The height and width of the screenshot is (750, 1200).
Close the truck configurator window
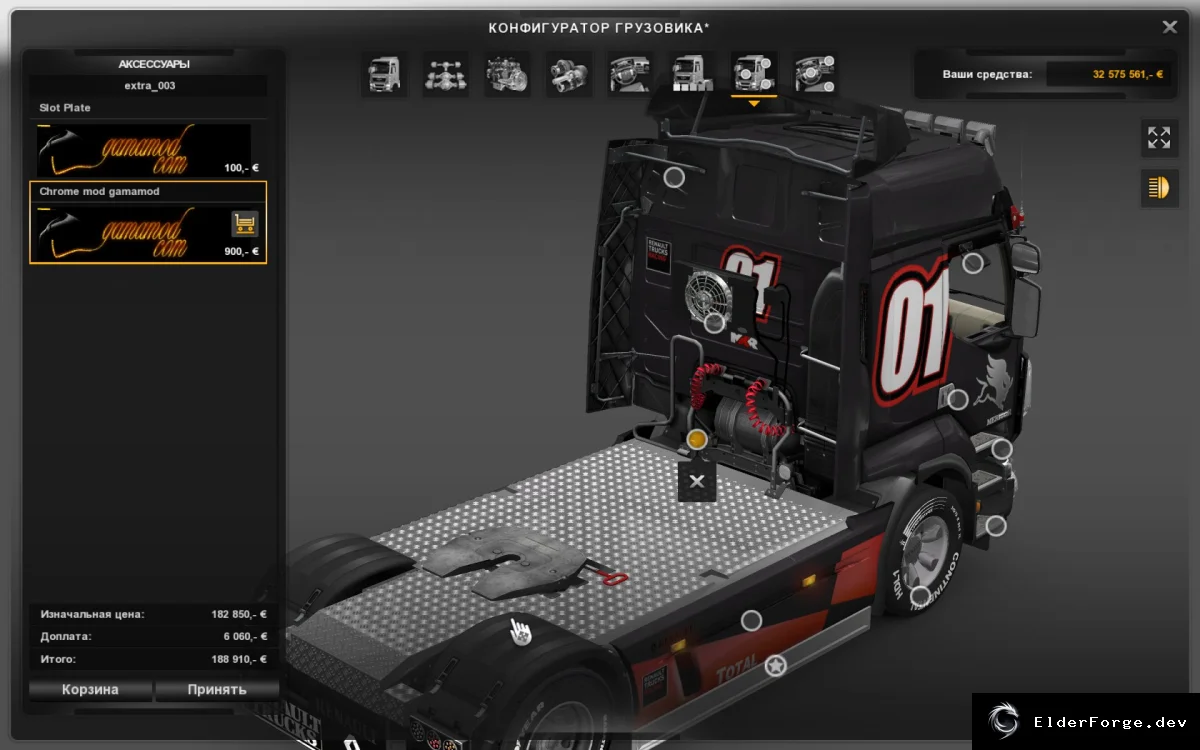tap(1169, 28)
